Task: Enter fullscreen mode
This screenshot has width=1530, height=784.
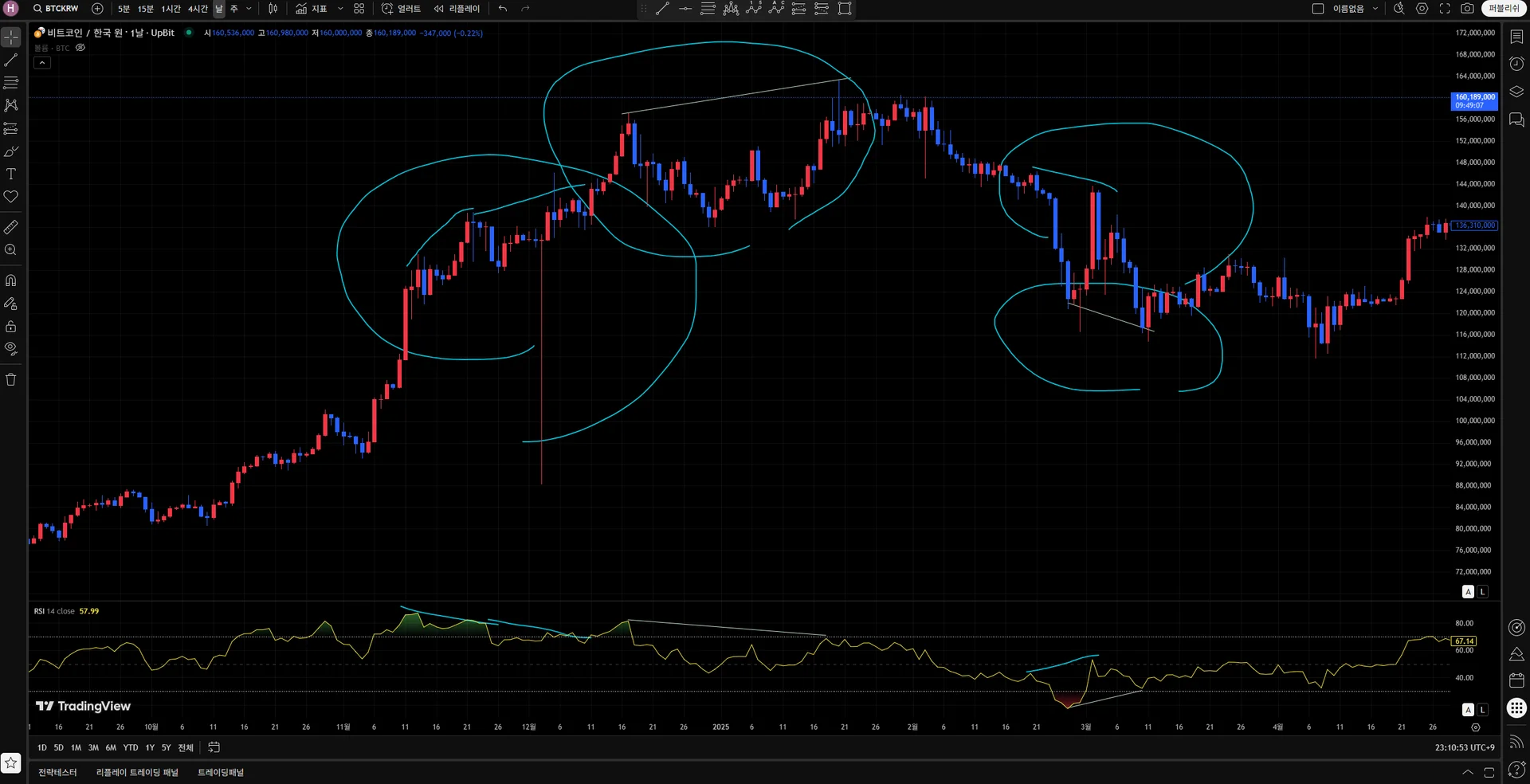Action: click(x=1445, y=9)
